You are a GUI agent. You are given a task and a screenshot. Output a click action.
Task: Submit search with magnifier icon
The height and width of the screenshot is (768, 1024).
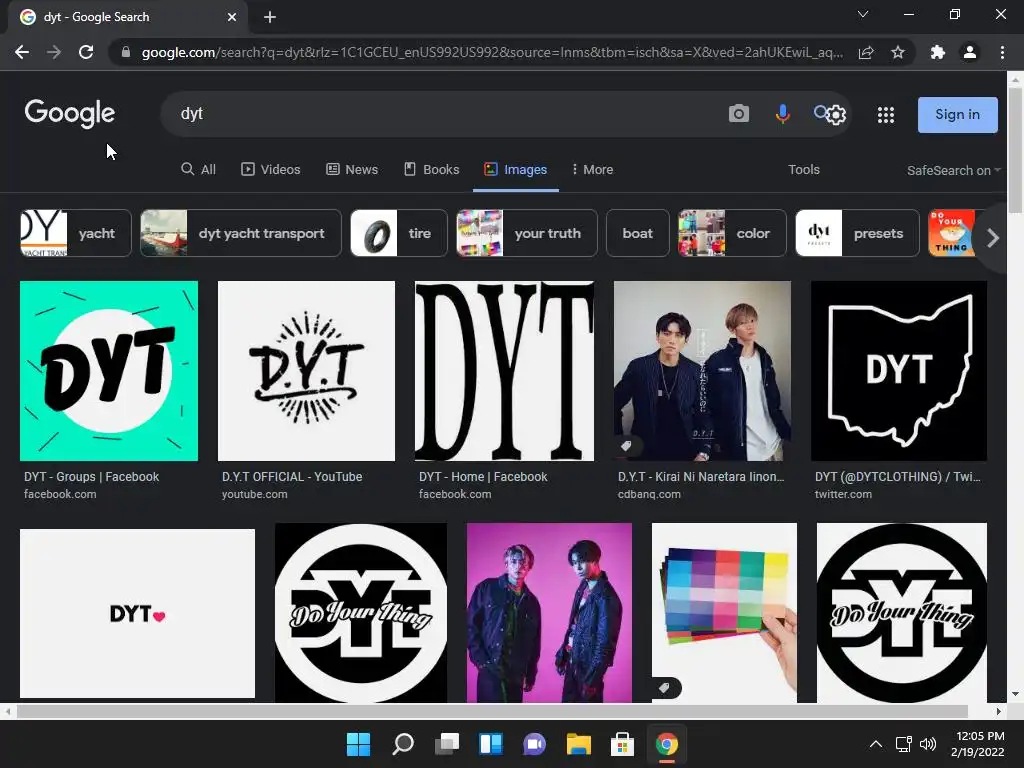pyautogui.click(x=820, y=112)
